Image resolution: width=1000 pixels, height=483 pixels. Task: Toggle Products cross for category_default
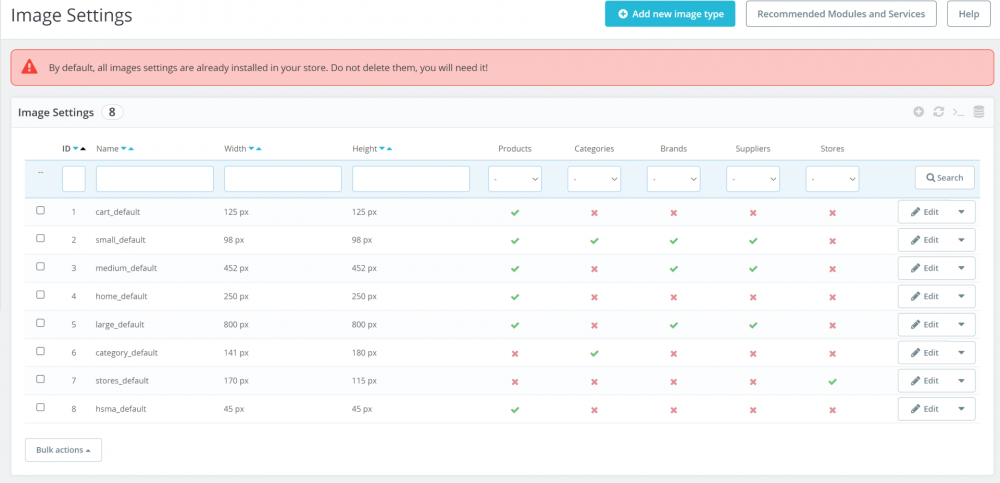coord(515,353)
